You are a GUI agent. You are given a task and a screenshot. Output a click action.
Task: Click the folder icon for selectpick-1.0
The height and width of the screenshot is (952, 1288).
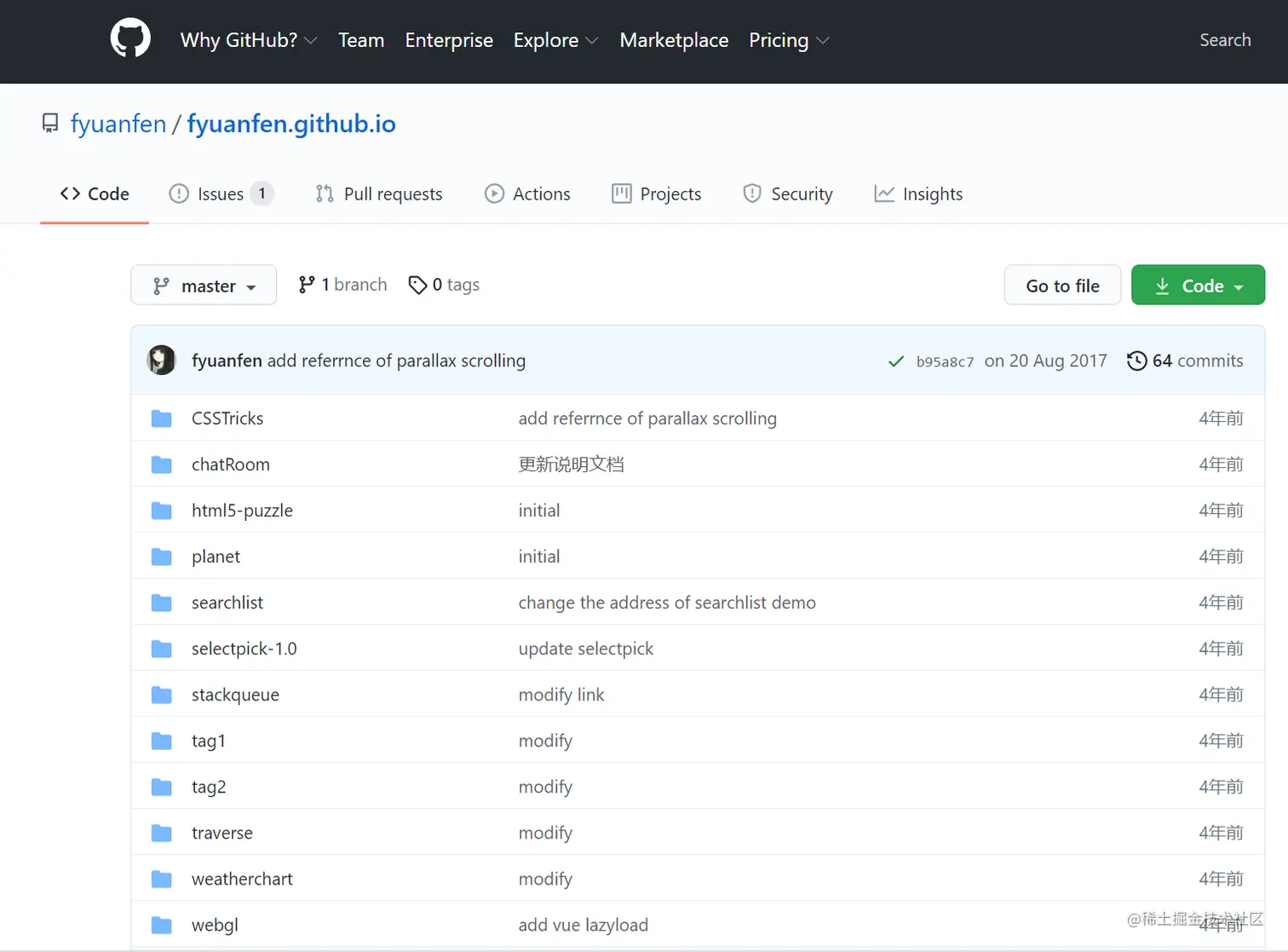(x=161, y=649)
